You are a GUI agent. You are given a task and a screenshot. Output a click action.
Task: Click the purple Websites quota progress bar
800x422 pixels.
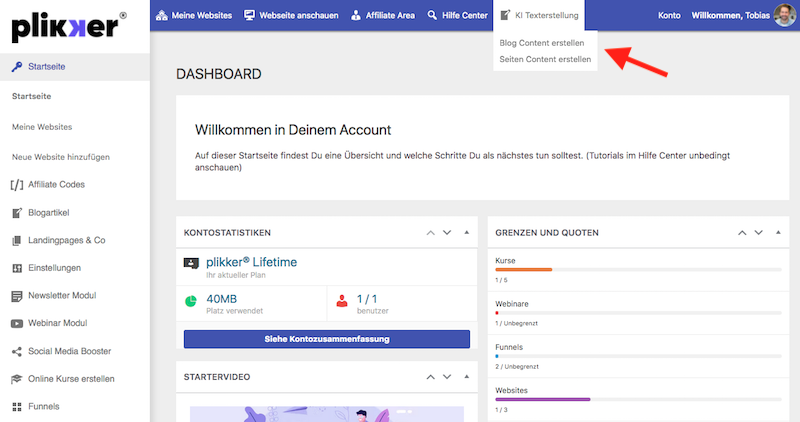click(542, 400)
